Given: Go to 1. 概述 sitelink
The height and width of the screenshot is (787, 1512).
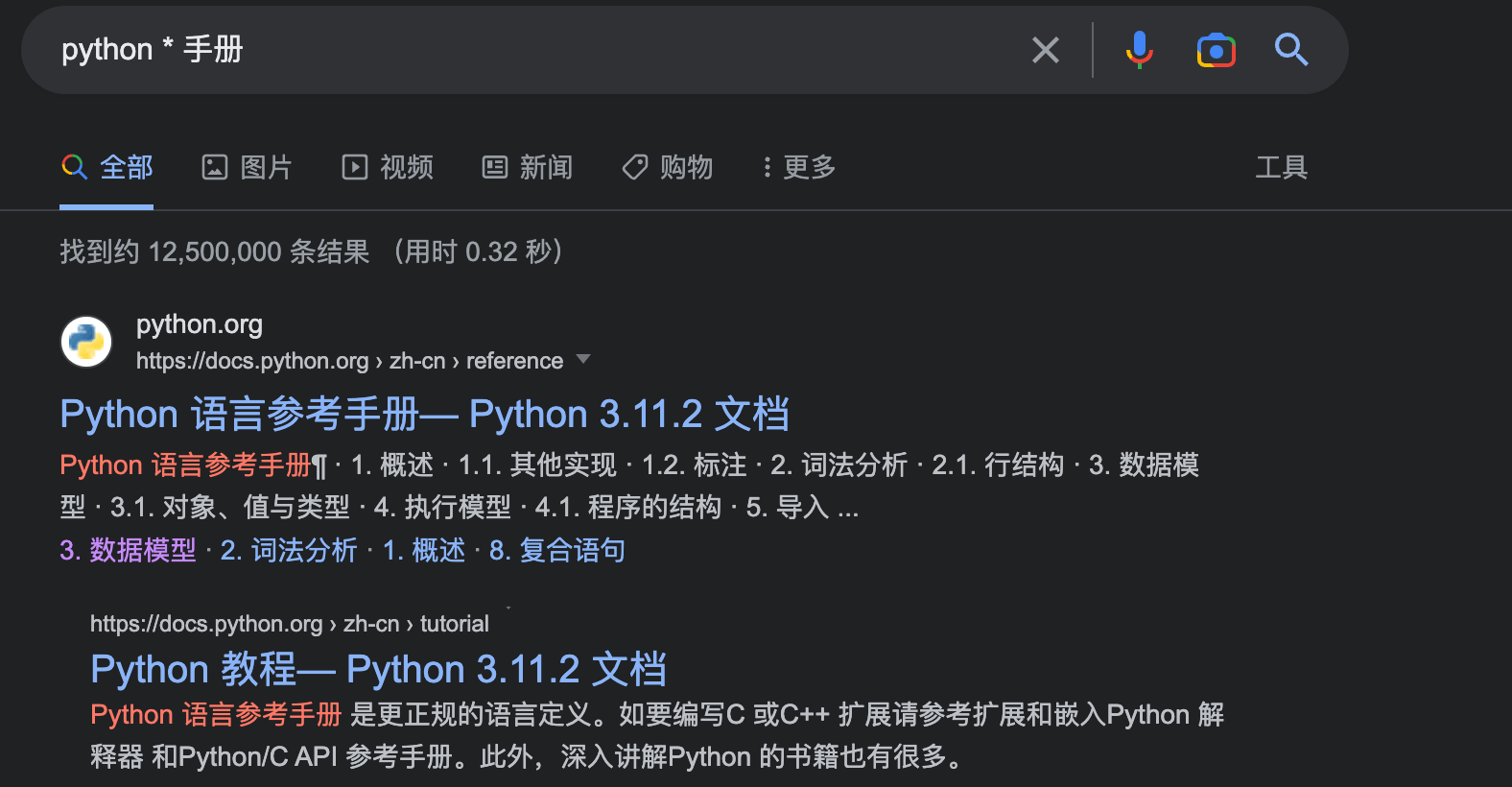Looking at the screenshot, I should click(424, 551).
